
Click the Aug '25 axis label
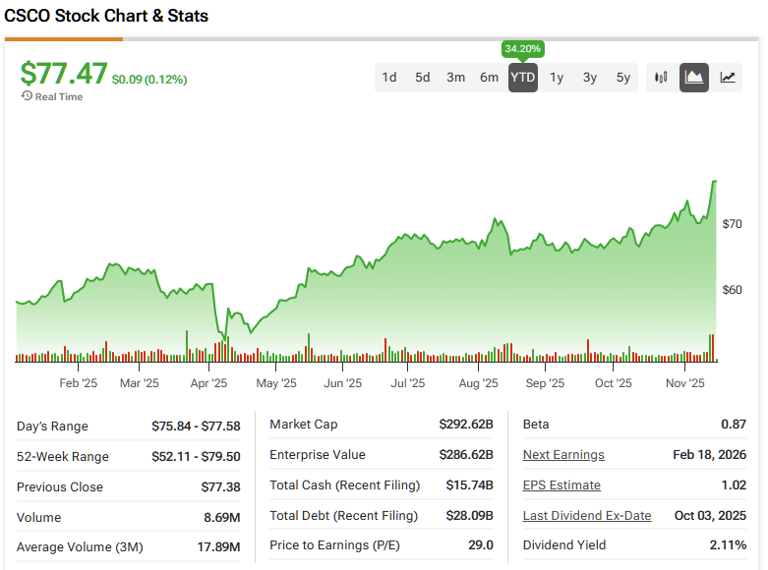coord(478,383)
